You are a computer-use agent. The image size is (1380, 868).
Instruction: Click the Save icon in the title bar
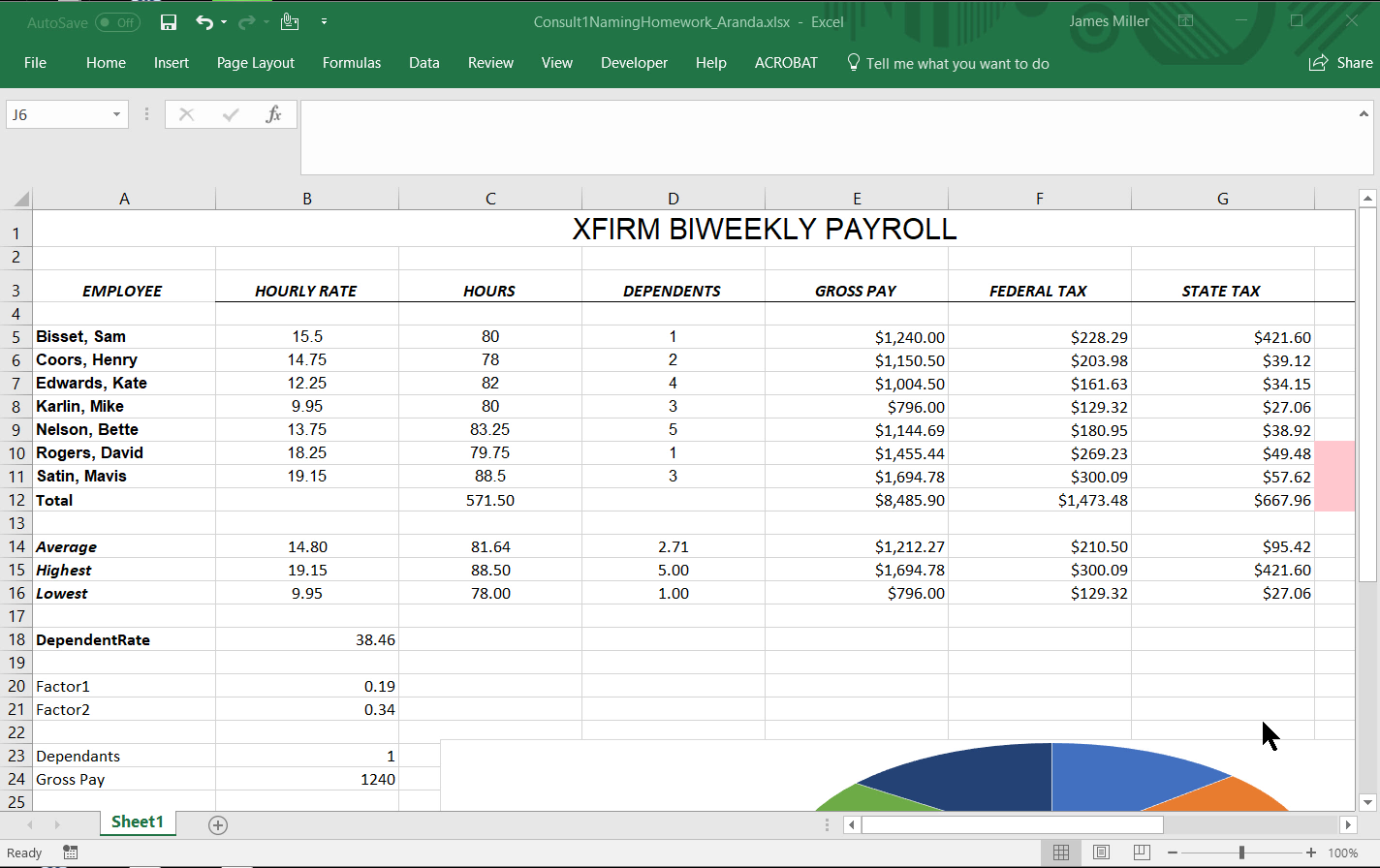pos(169,22)
